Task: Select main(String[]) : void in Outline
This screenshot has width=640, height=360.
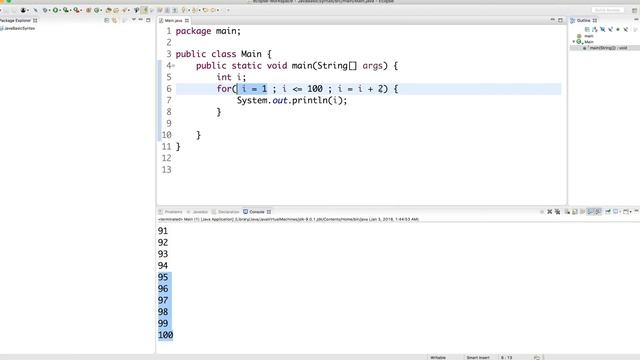Action: (608, 48)
